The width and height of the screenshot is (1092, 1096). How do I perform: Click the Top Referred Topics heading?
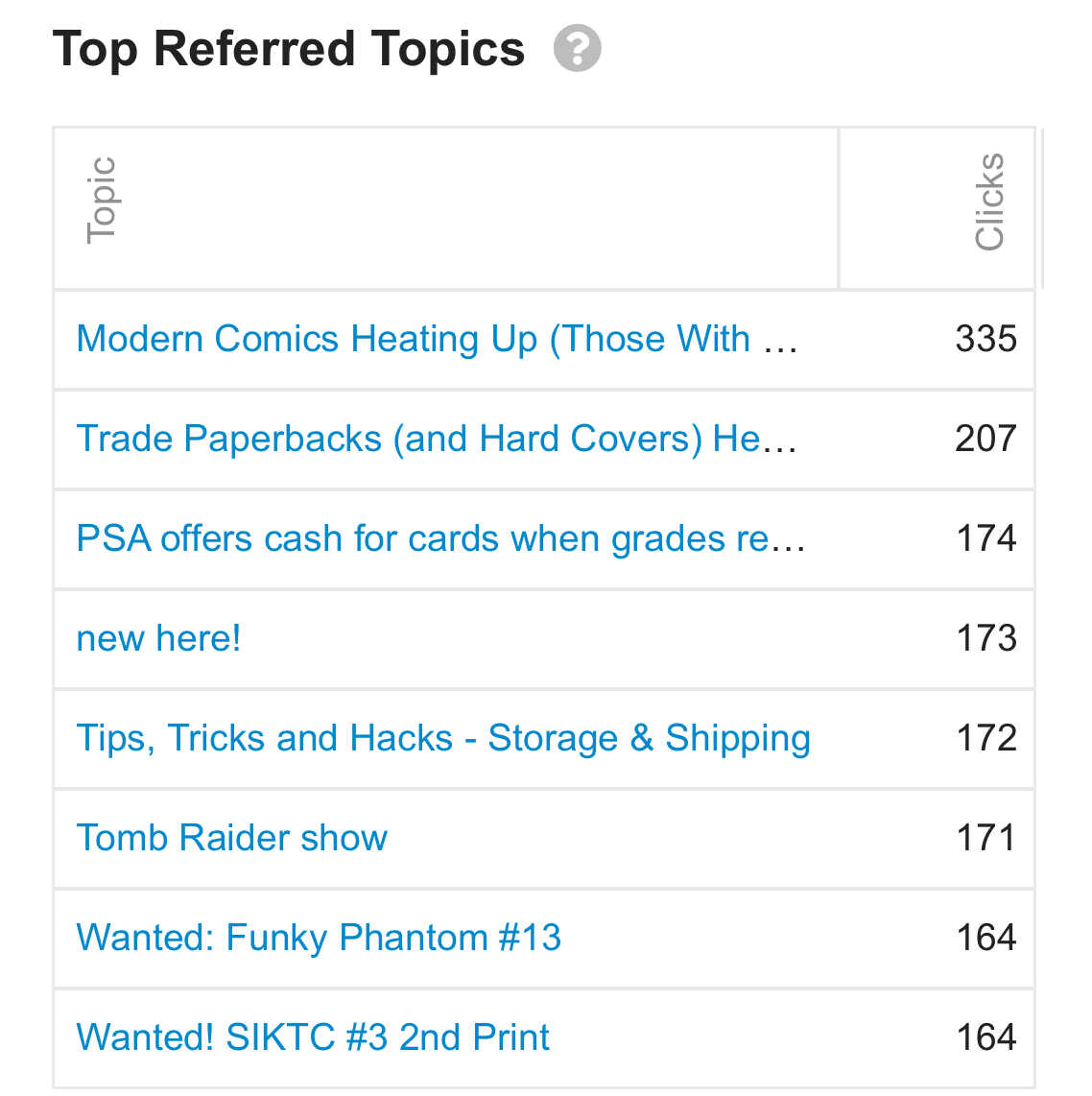(289, 49)
